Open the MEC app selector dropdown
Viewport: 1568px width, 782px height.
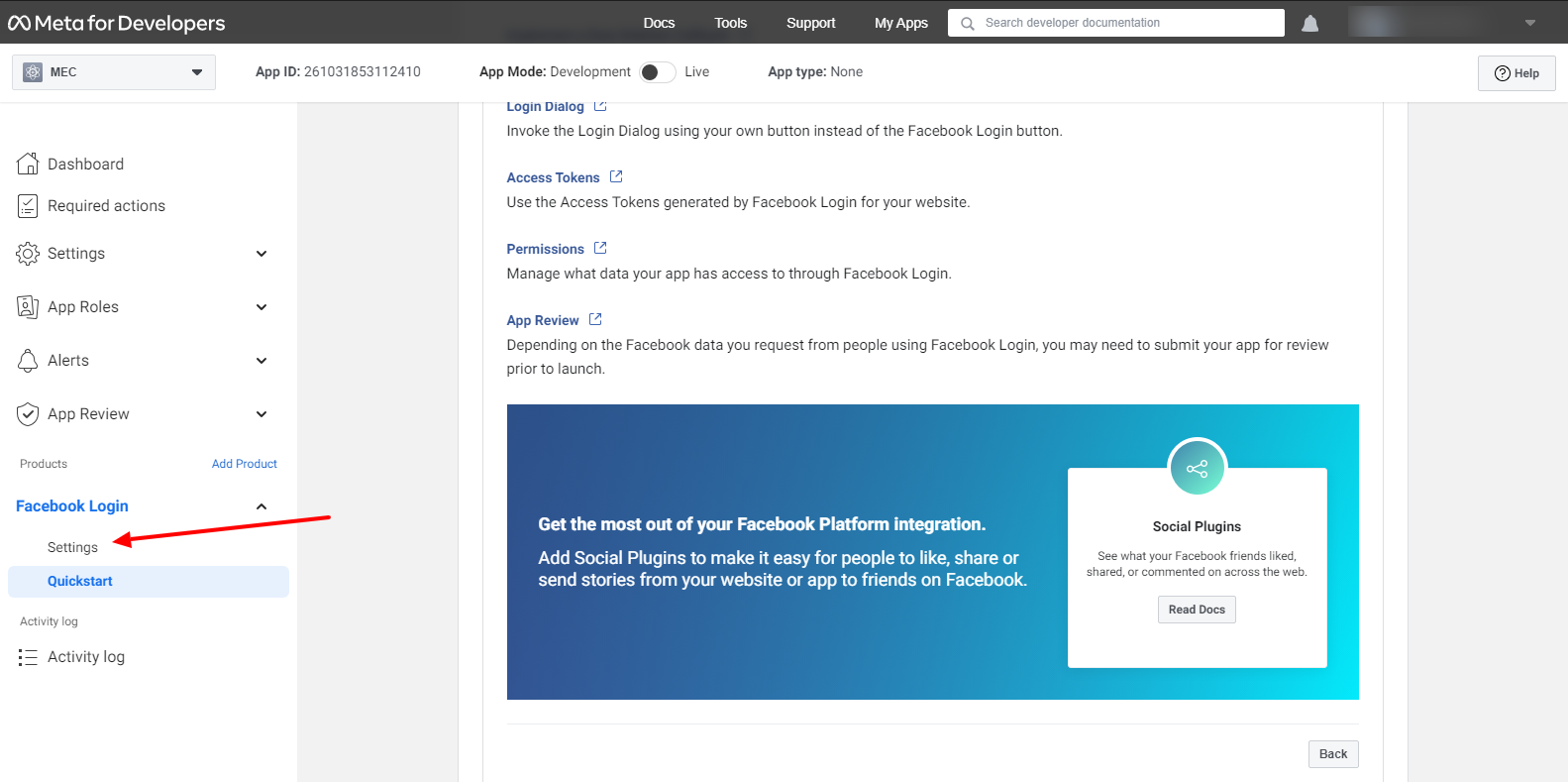click(x=114, y=72)
